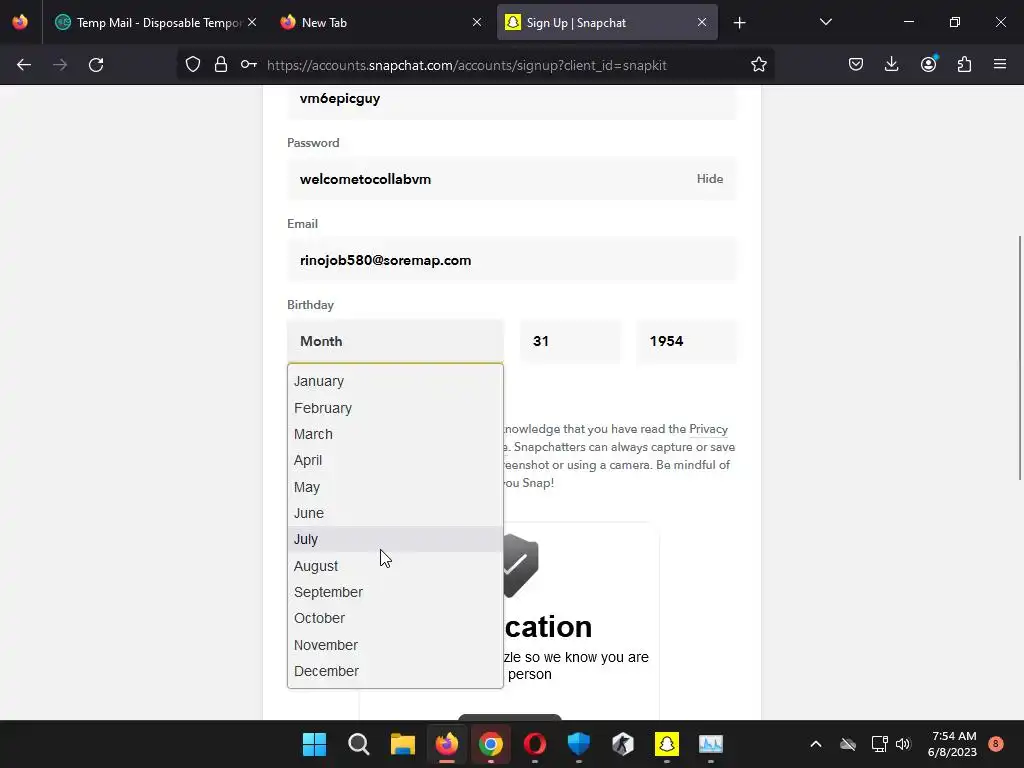
Task: Select the Sign Up | Snapchat tab
Action: 607,22
